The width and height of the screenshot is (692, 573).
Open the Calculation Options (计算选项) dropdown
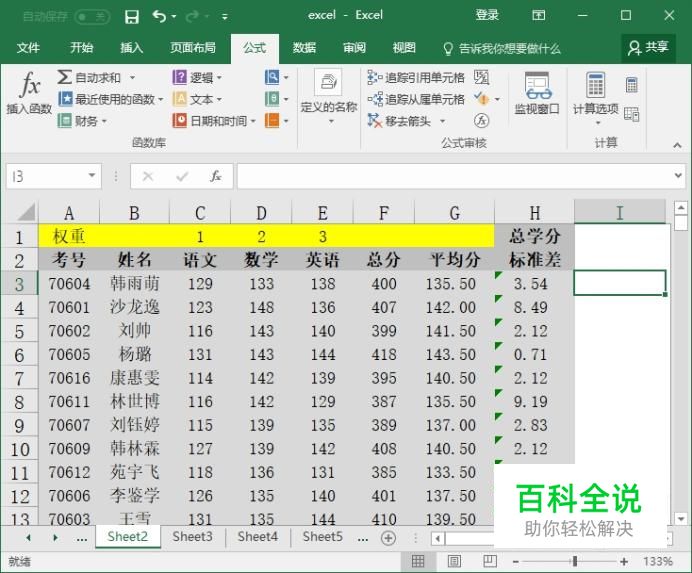[x=595, y=96]
